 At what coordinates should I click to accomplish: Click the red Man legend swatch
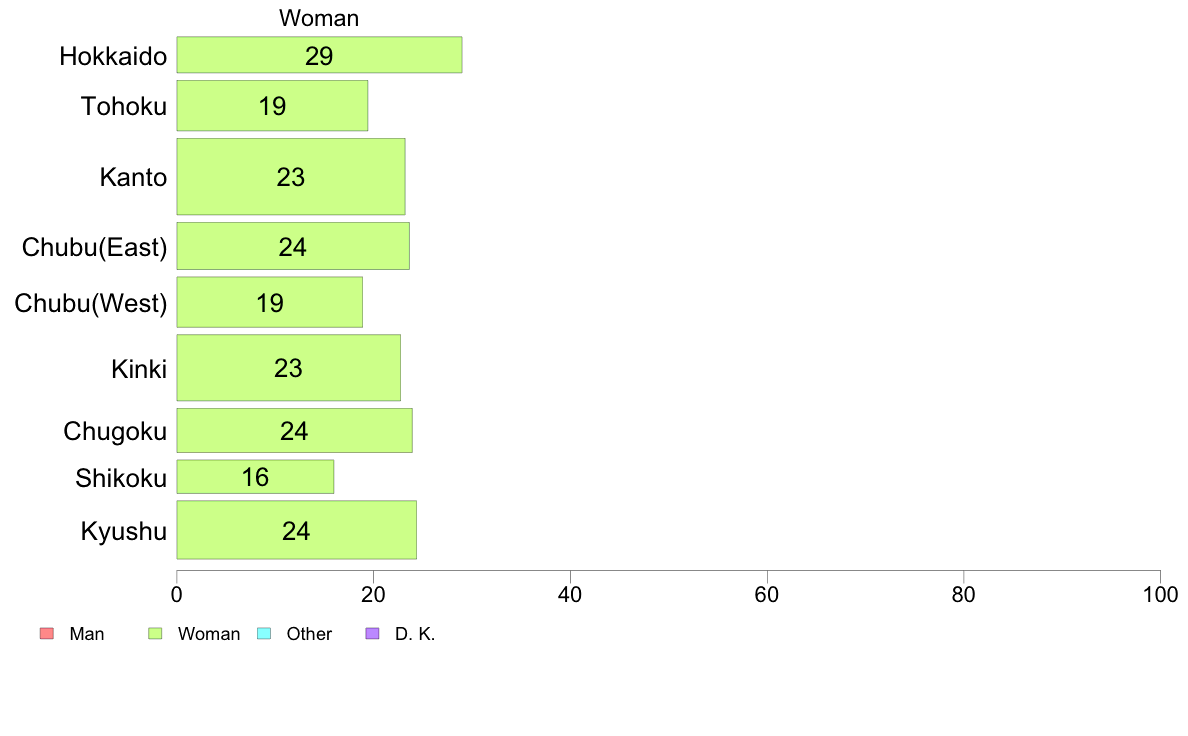coord(47,634)
